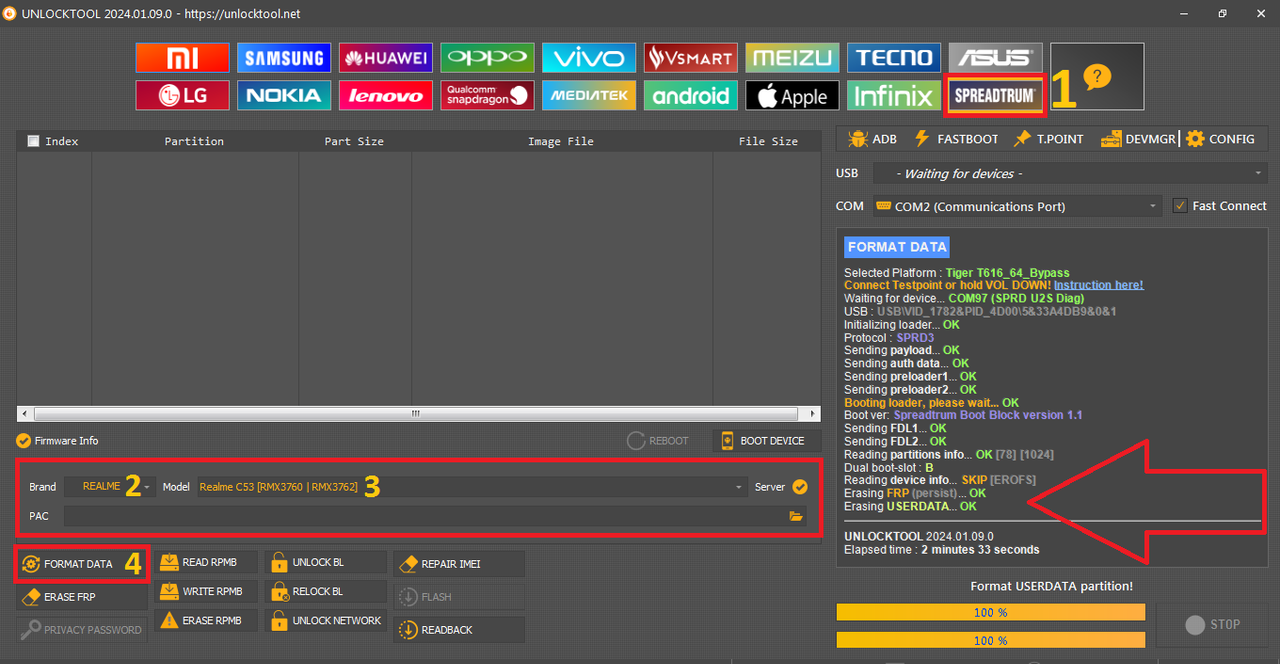The image size is (1280, 664).
Task: Open the USB devices dropdown
Action: (1070, 174)
